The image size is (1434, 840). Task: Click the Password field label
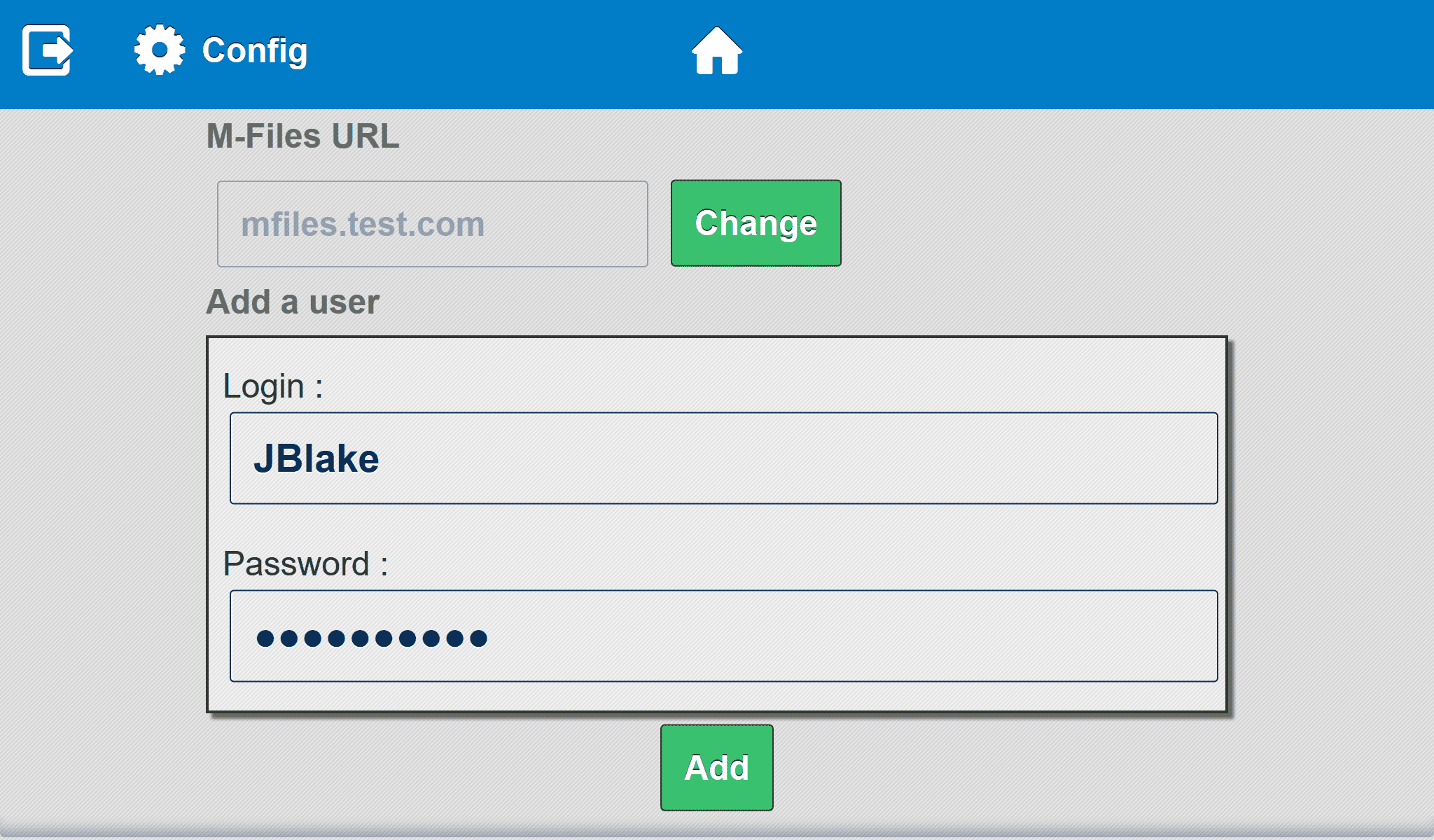click(x=305, y=564)
